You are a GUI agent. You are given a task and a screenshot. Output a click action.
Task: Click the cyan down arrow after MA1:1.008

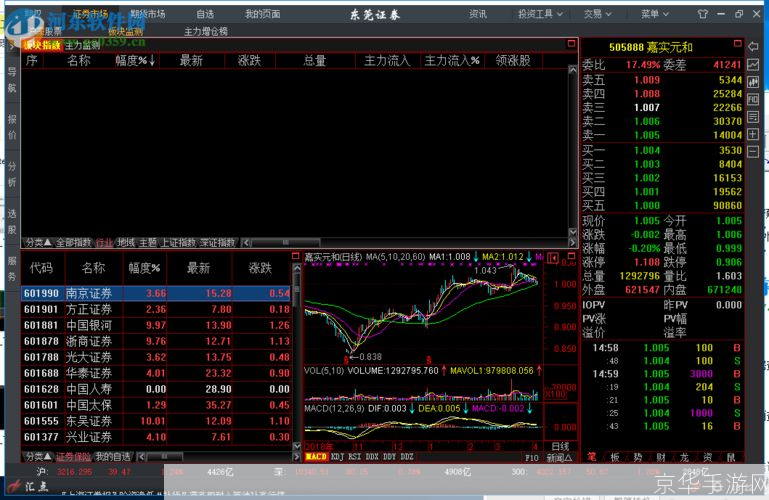pyautogui.click(x=476, y=256)
